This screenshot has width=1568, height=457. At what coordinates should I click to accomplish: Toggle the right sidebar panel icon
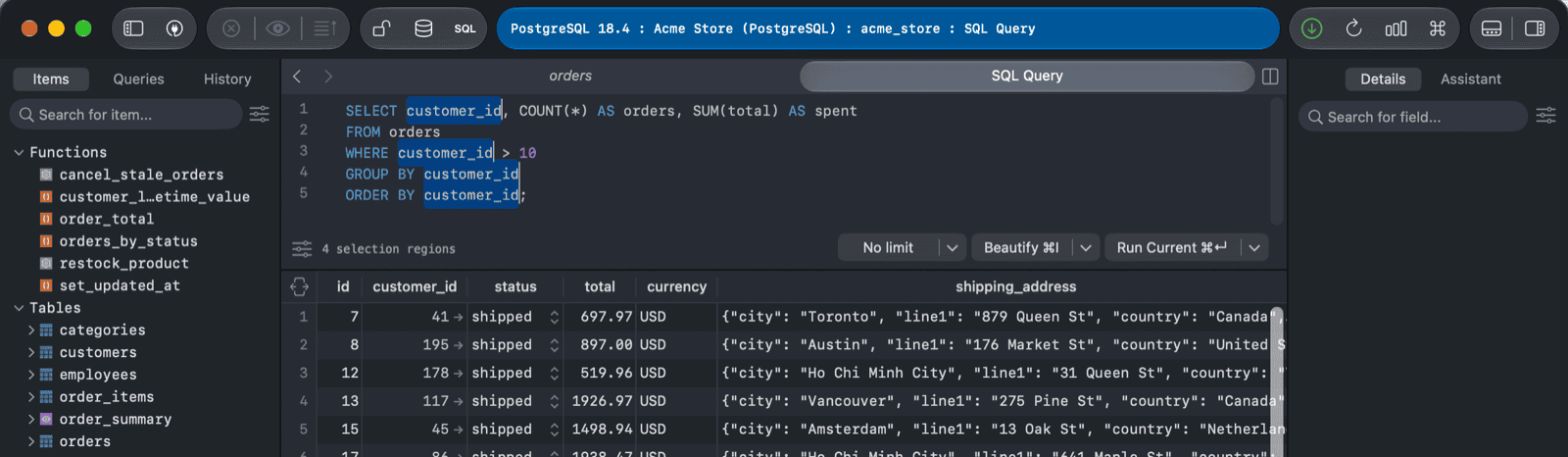point(1535,28)
